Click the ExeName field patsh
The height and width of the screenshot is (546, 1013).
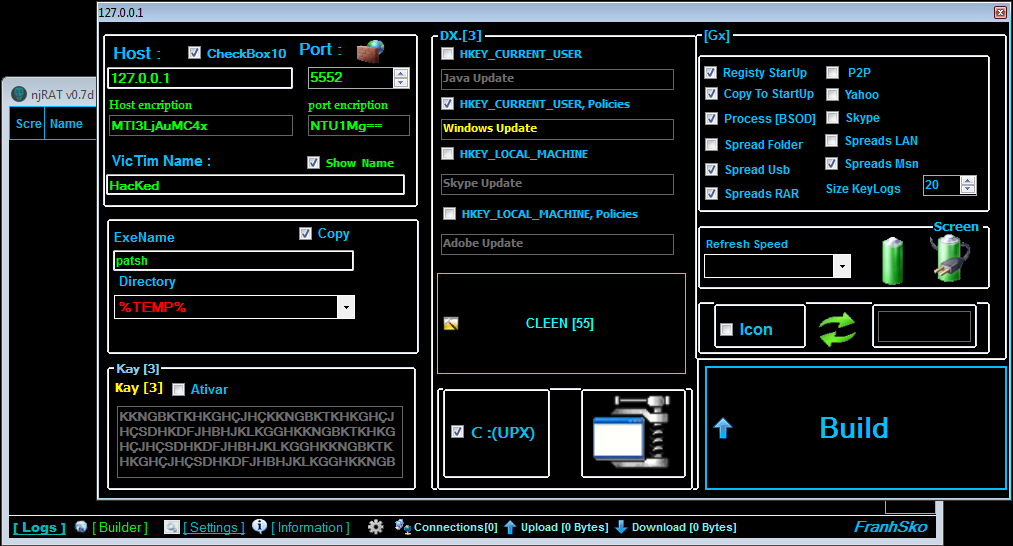click(233, 260)
